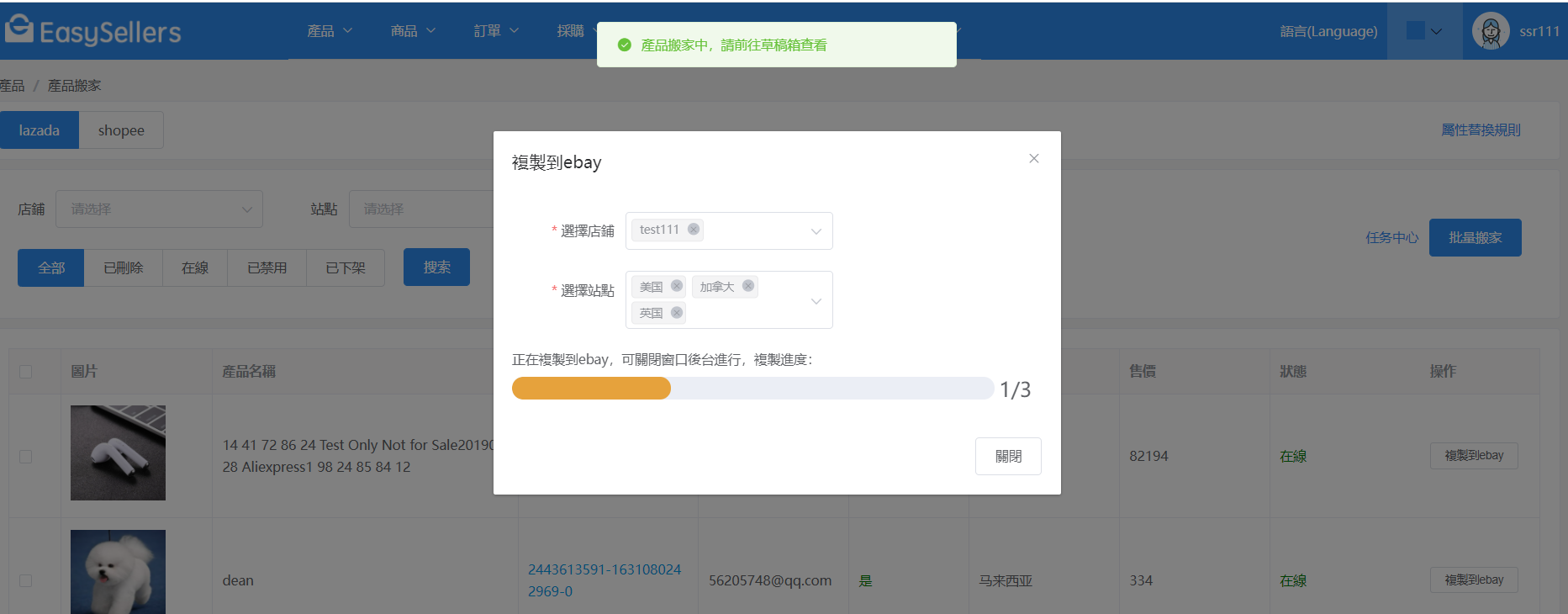Open the 屬性替換規則 link
This screenshot has height=614, width=1568.
click(x=1481, y=130)
